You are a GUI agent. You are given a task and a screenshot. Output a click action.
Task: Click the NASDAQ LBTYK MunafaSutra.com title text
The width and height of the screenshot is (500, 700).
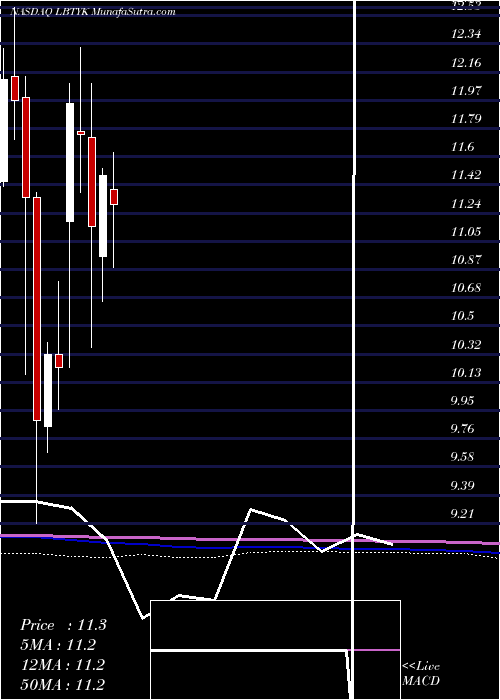(92, 12)
